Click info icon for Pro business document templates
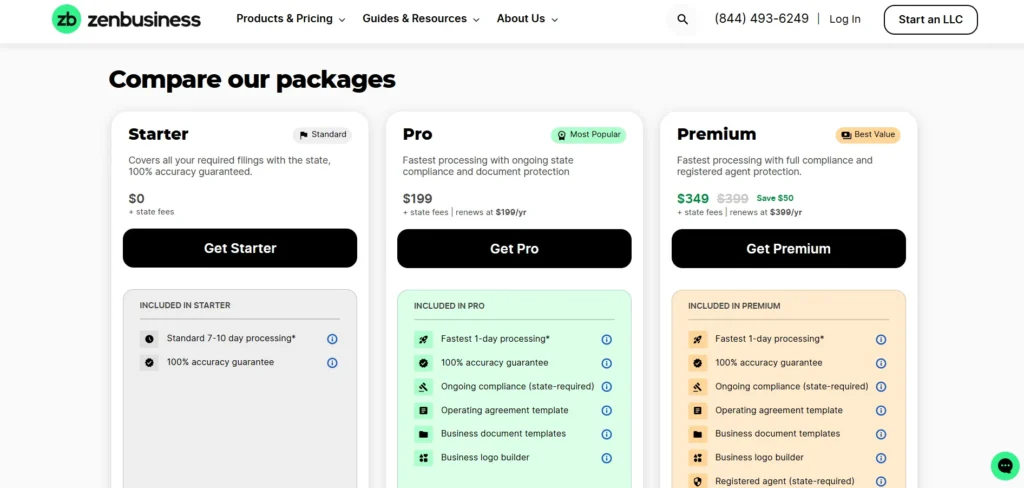The width and height of the screenshot is (1024, 488). [606, 434]
